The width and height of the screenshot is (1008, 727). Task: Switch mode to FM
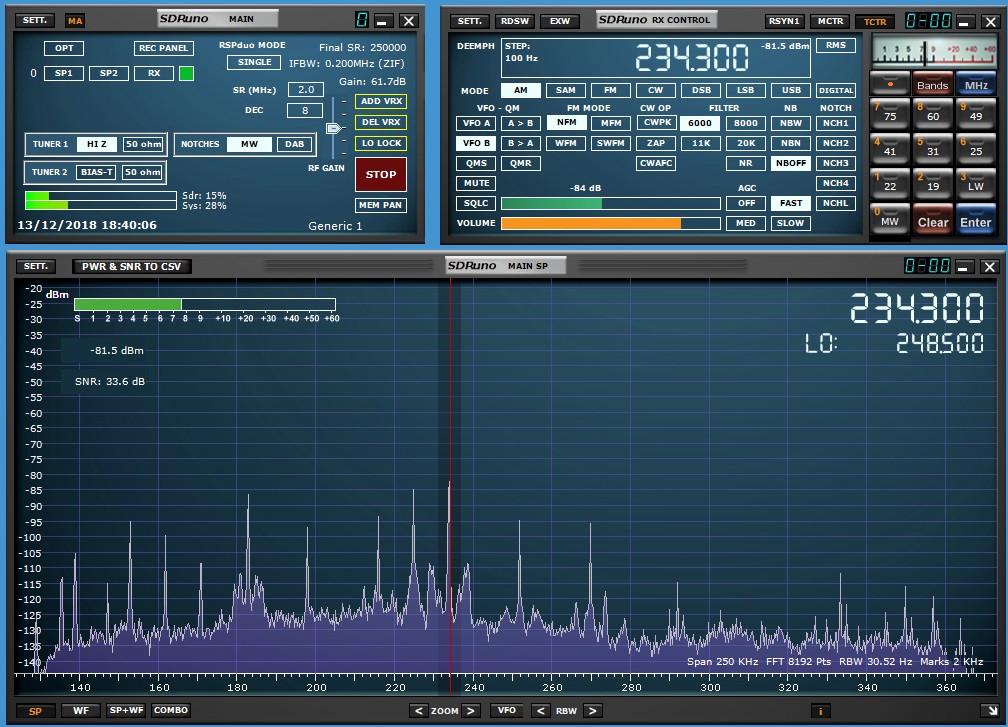(610, 90)
